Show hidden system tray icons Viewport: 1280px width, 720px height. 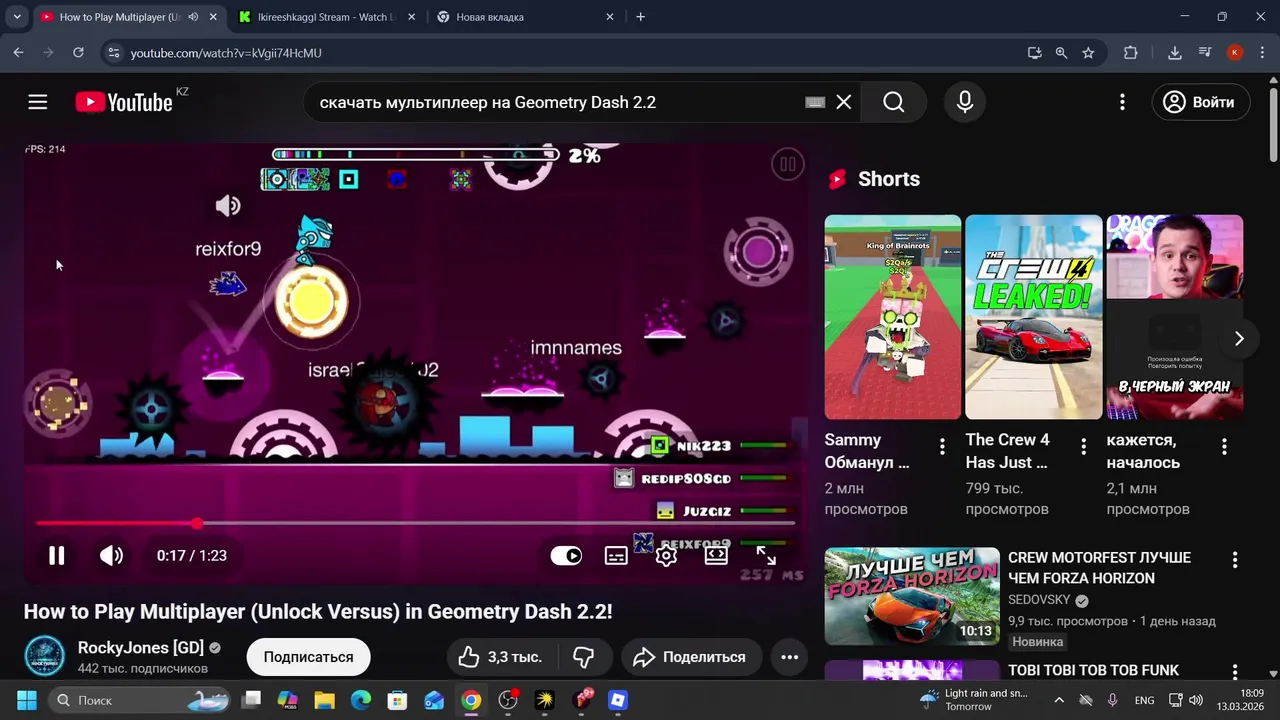coord(1059,700)
